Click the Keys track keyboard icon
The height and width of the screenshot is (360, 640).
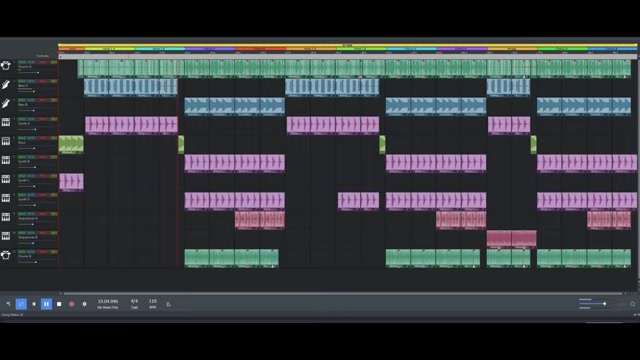pos(6,141)
